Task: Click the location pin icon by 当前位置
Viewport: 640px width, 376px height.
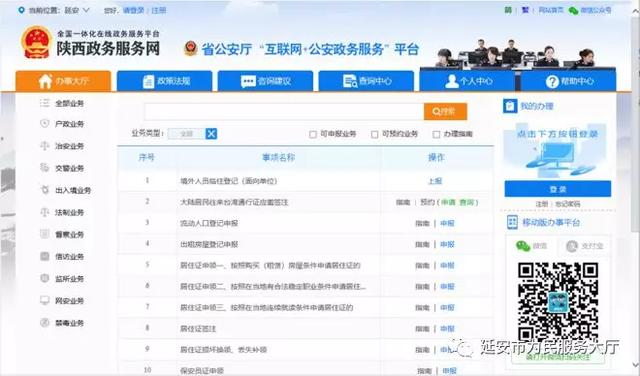Action: [x=22, y=10]
